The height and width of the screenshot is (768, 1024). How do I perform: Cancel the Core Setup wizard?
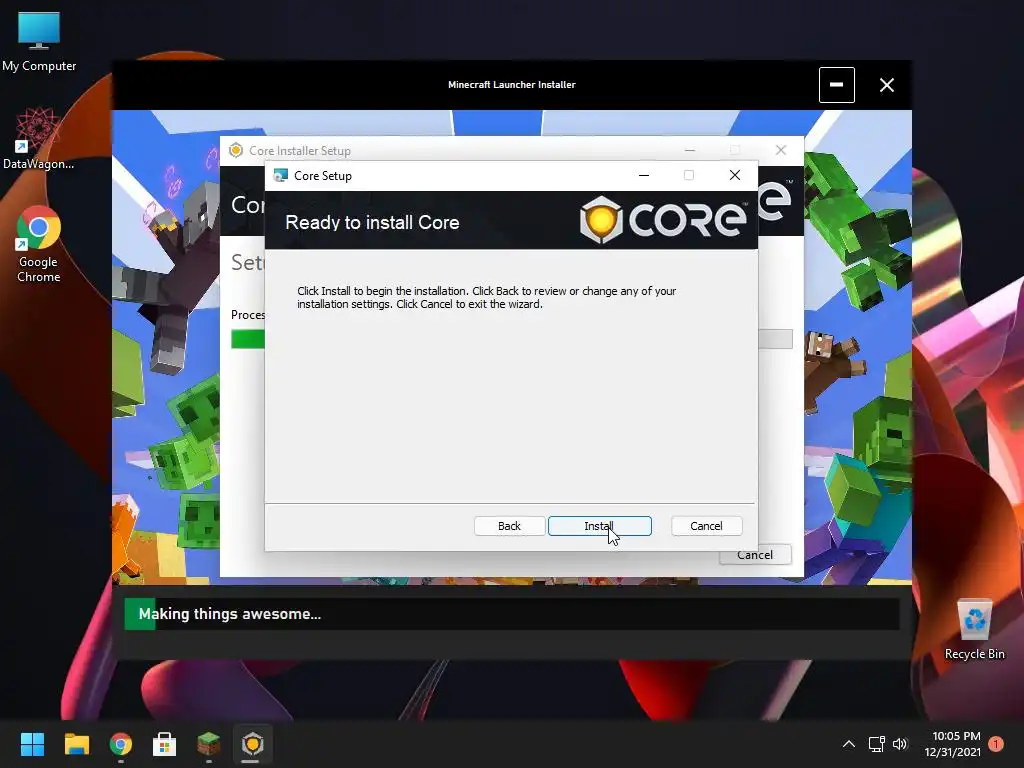point(706,526)
